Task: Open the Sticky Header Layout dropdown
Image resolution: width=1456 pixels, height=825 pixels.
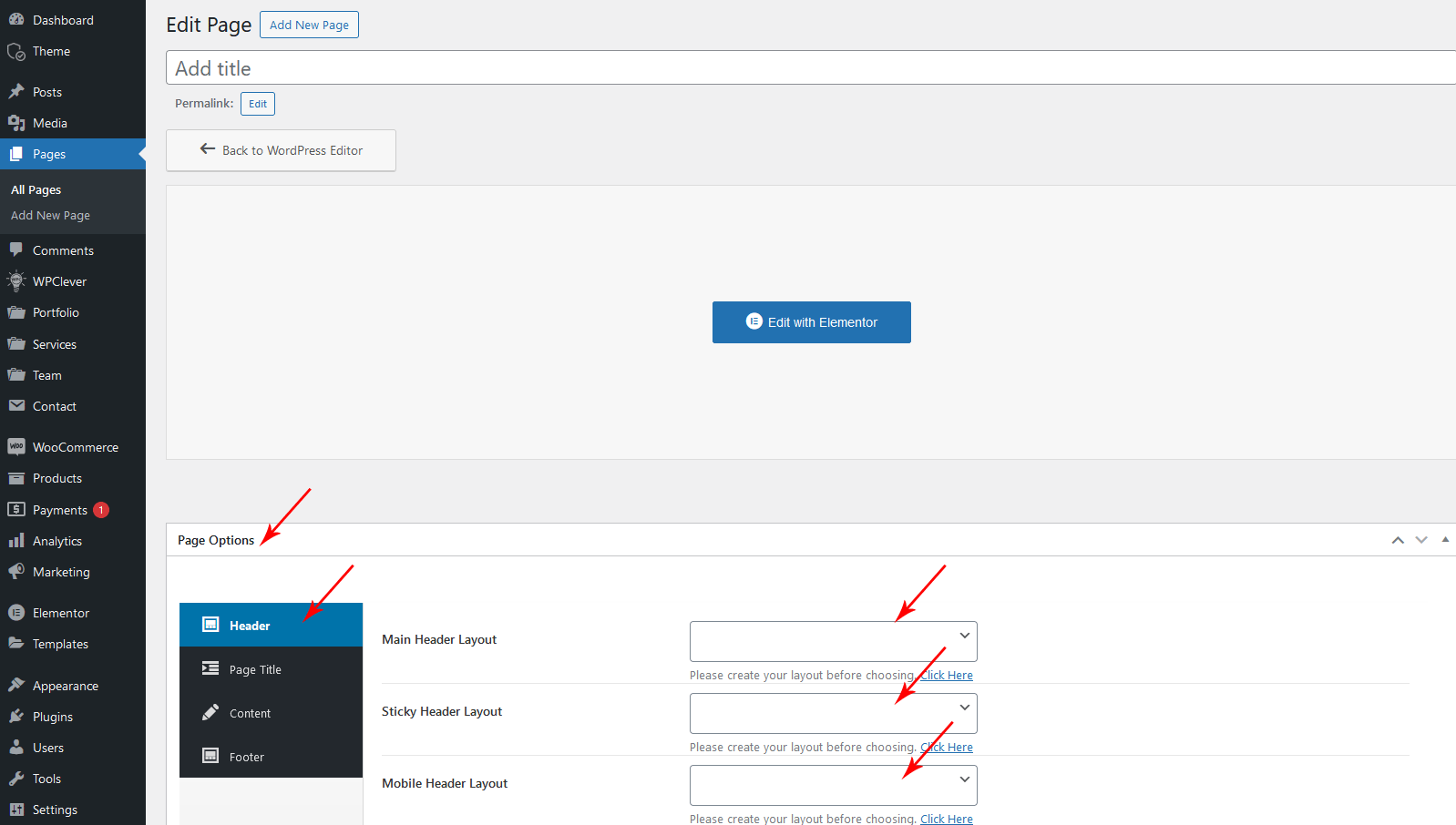Action: pos(833,713)
